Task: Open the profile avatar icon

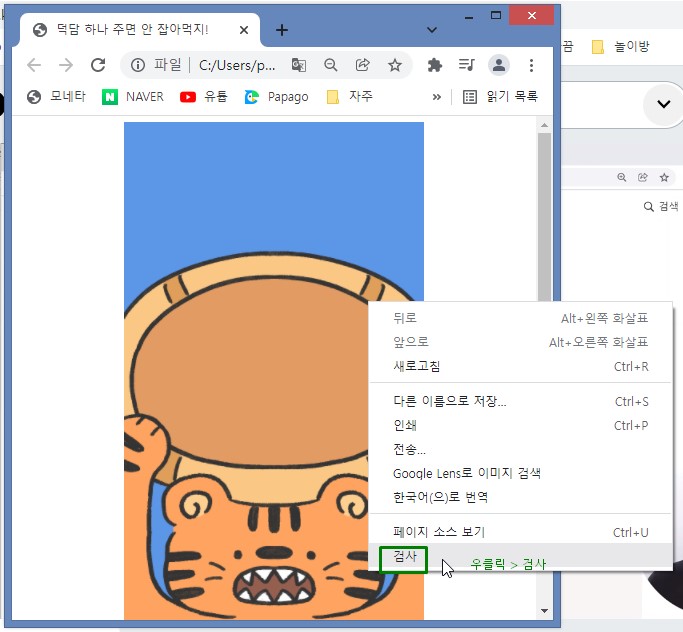Action: tap(499, 65)
